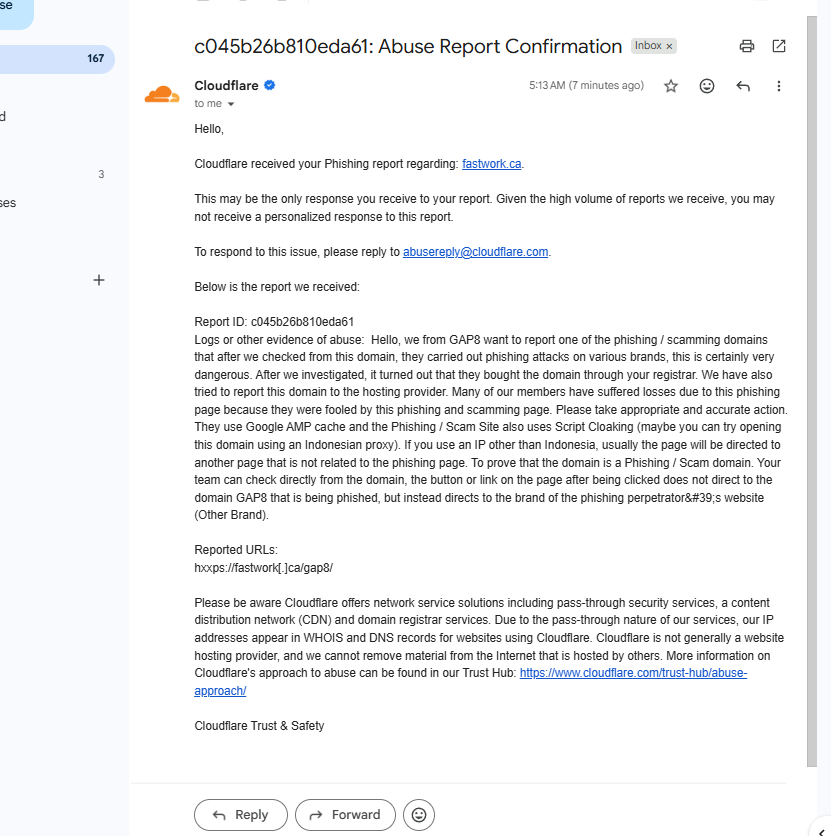Open the Inbox folder showing 167
831x836 pixels.
click(x=56, y=59)
